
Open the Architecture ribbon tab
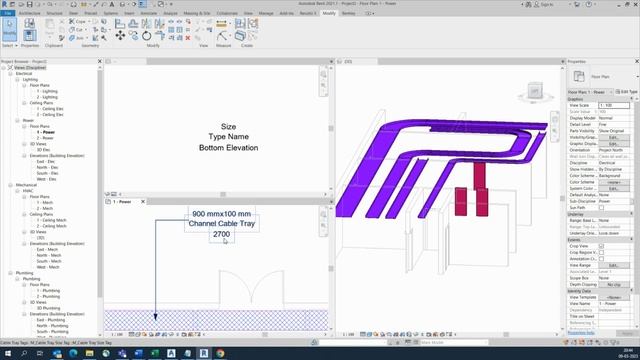(29, 13)
